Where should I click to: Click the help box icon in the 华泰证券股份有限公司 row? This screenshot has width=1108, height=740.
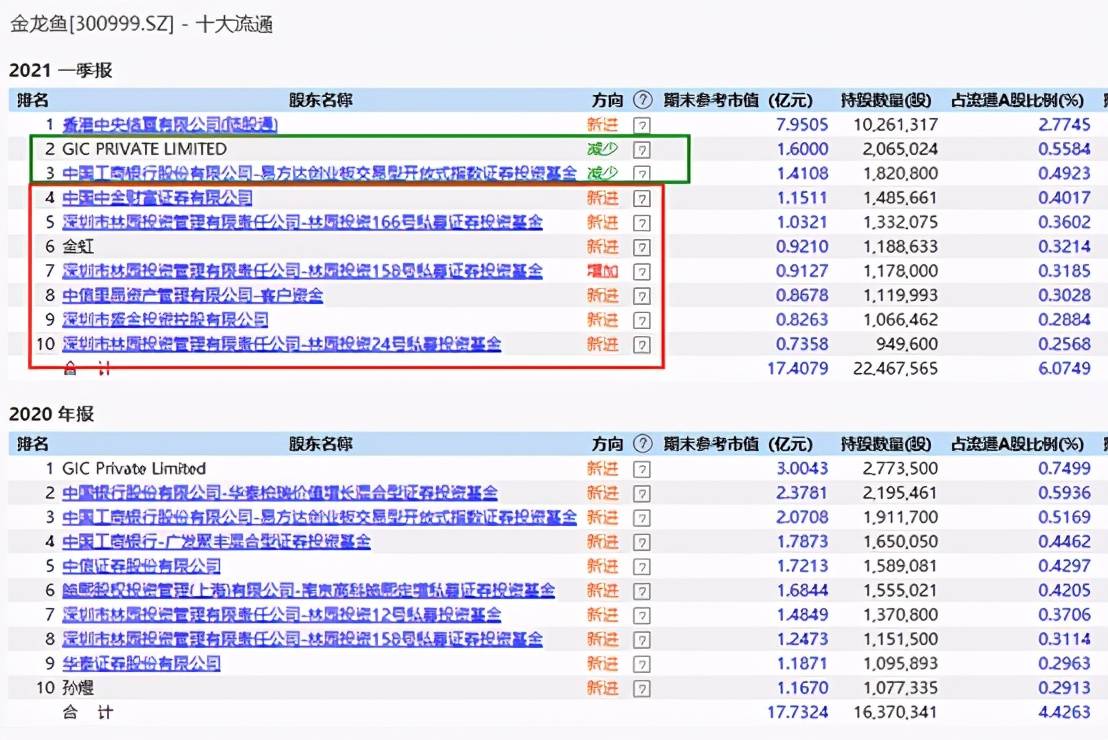pos(642,664)
